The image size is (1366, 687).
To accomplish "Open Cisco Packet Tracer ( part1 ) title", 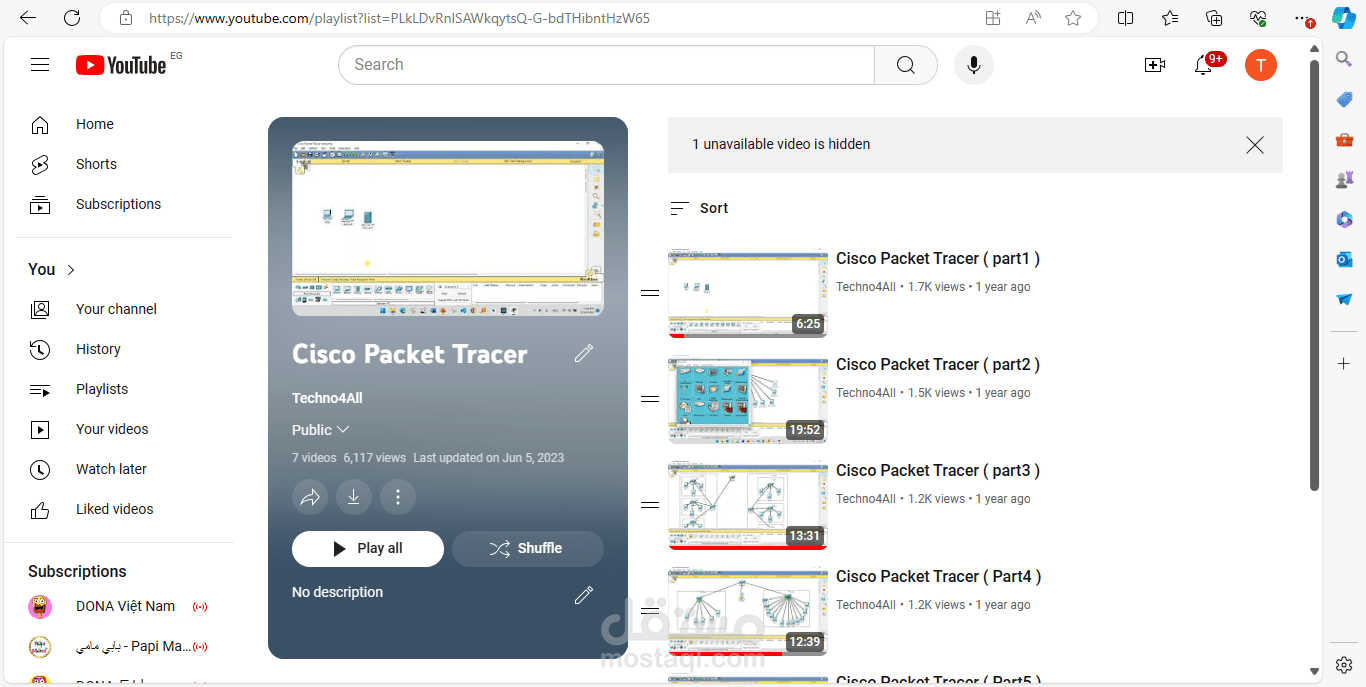I will [938, 259].
